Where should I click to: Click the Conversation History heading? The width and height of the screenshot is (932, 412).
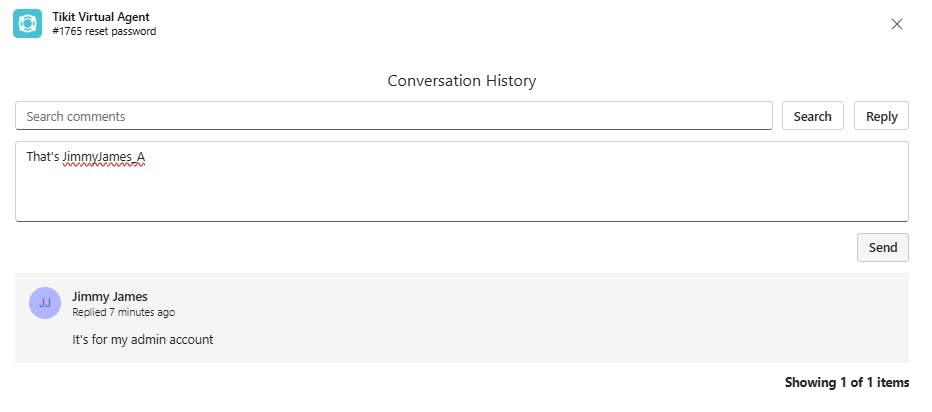coord(462,80)
